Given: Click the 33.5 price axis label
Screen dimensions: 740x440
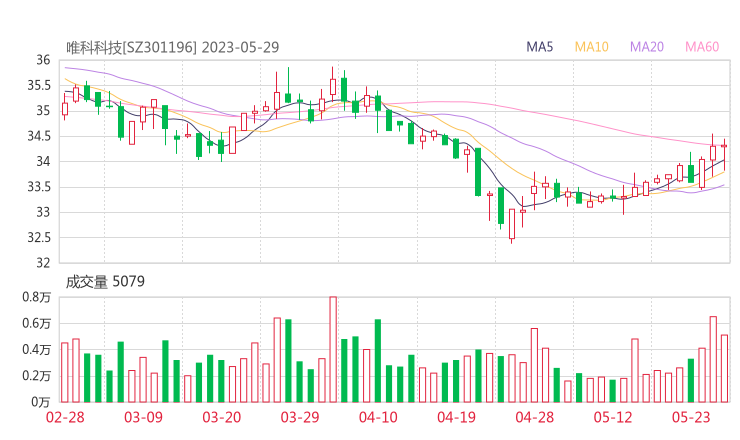Looking at the screenshot, I should 39,187.
